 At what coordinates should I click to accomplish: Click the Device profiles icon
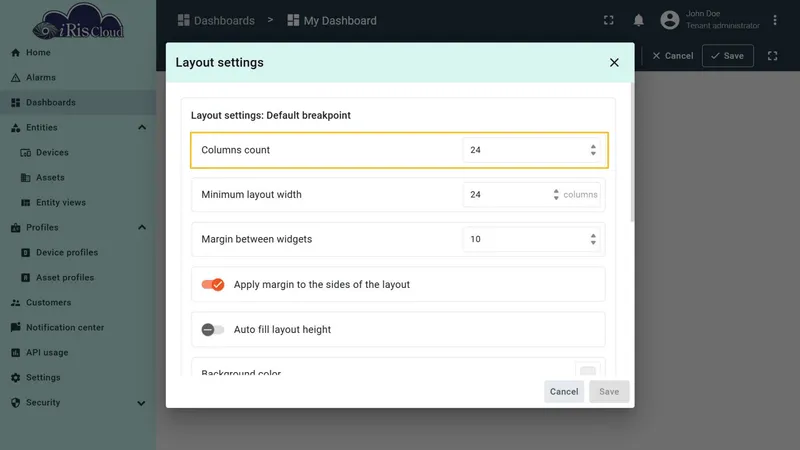(26, 253)
